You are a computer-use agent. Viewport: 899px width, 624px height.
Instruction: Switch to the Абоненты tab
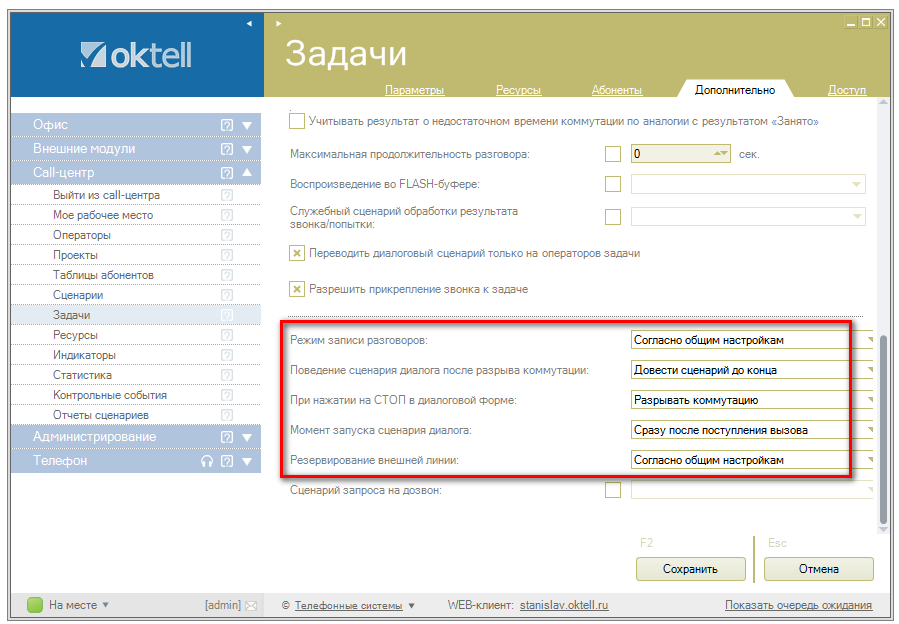616,90
